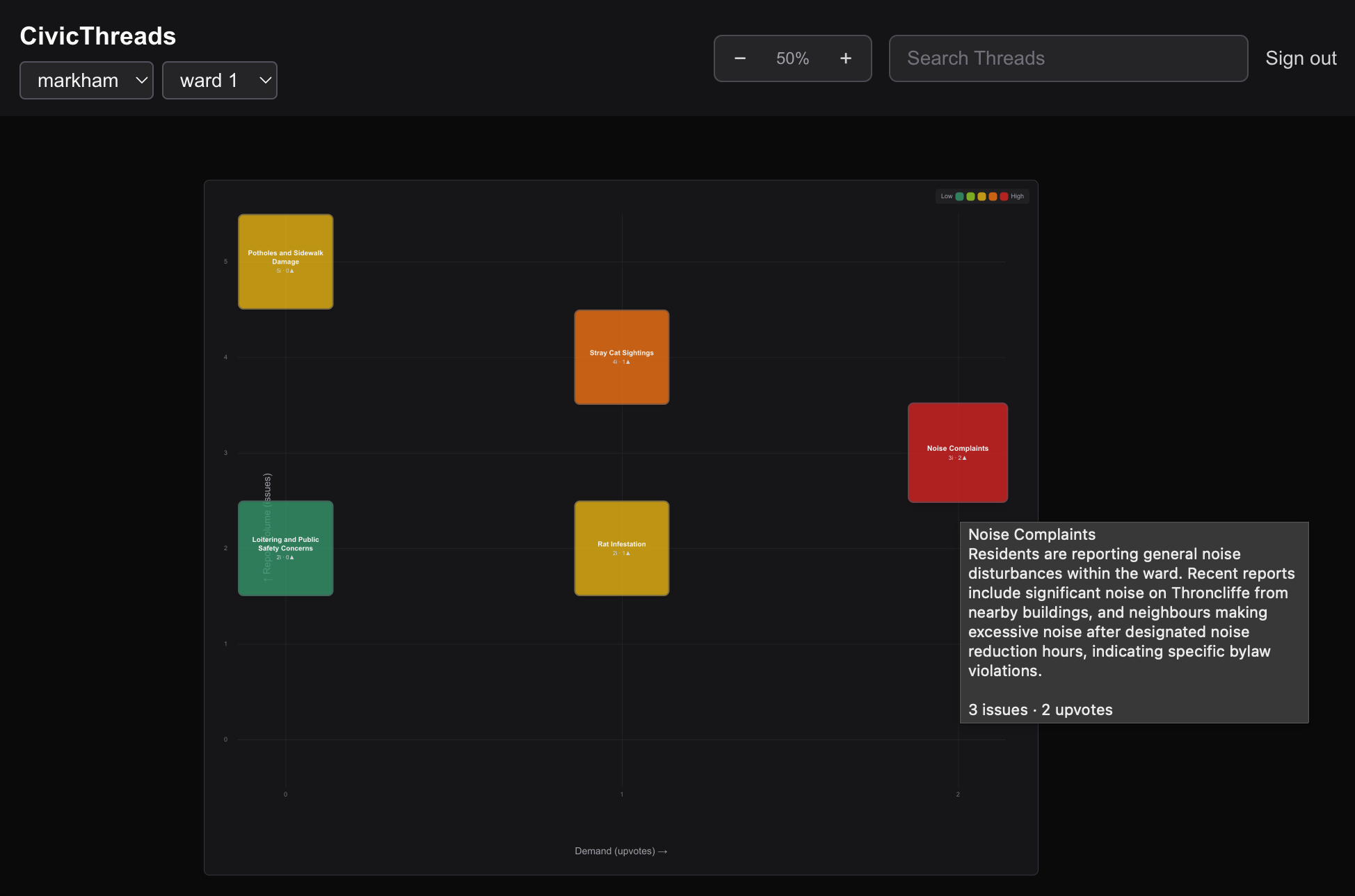Click the yellow legend swatch

(981, 196)
